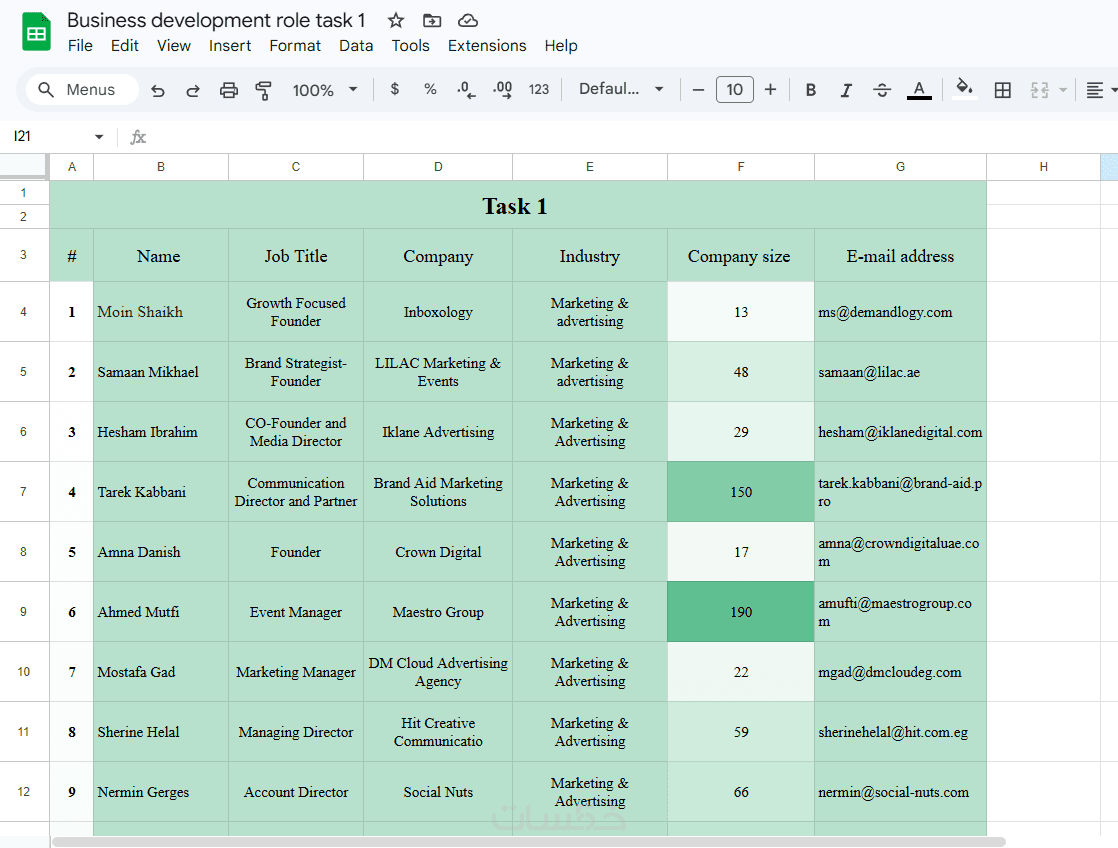Open the Google Sheets home icon

36,32
